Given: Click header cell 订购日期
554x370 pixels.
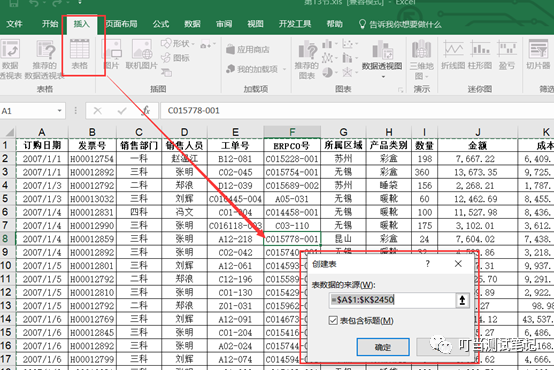Looking at the screenshot, I should [42, 145].
